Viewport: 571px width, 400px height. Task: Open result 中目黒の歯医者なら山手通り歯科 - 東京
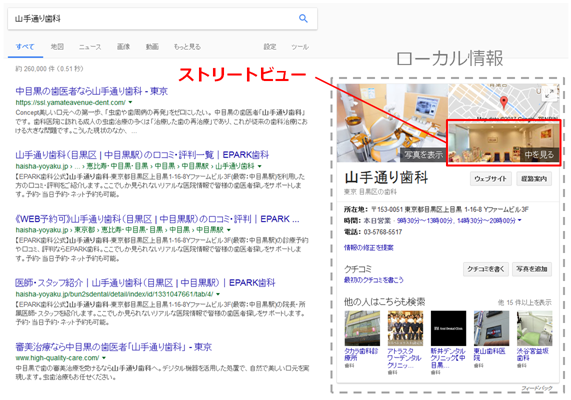coord(91,91)
